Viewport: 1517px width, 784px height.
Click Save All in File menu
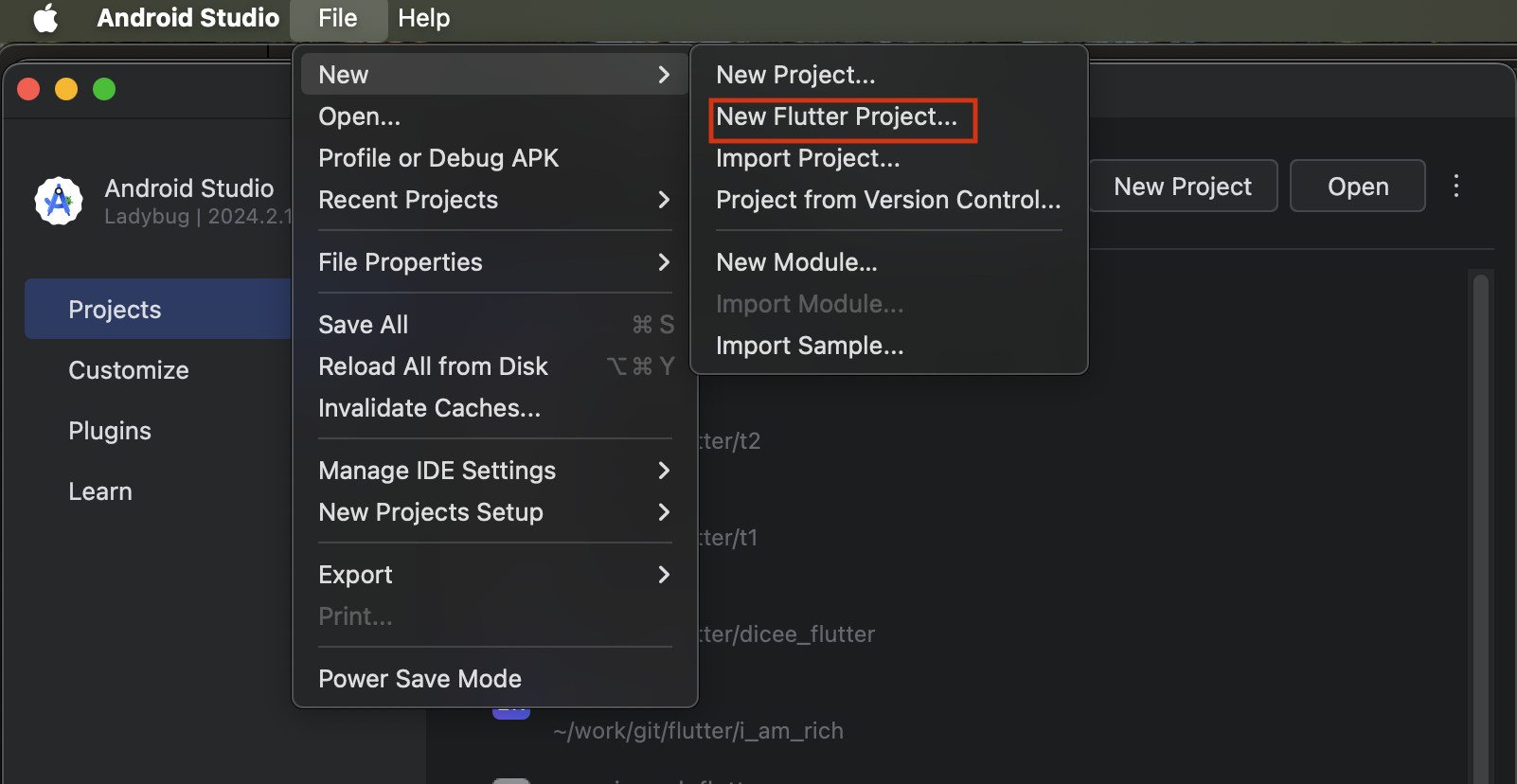[x=364, y=325]
